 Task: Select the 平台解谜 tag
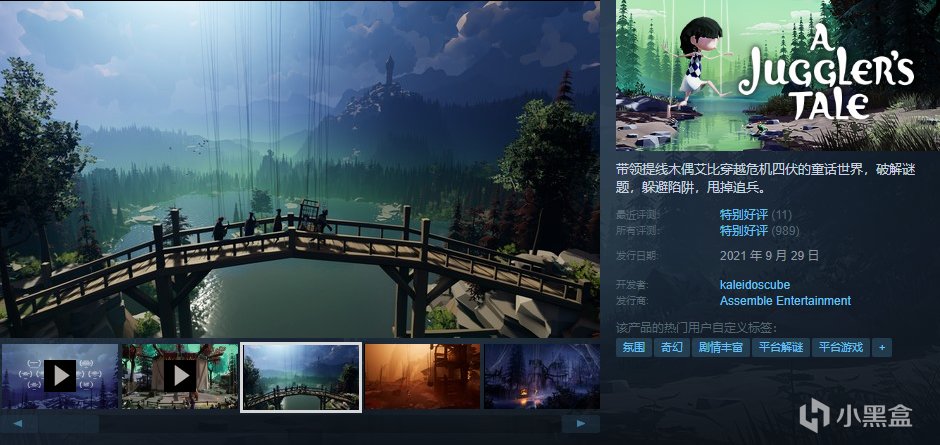pos(781,347)
